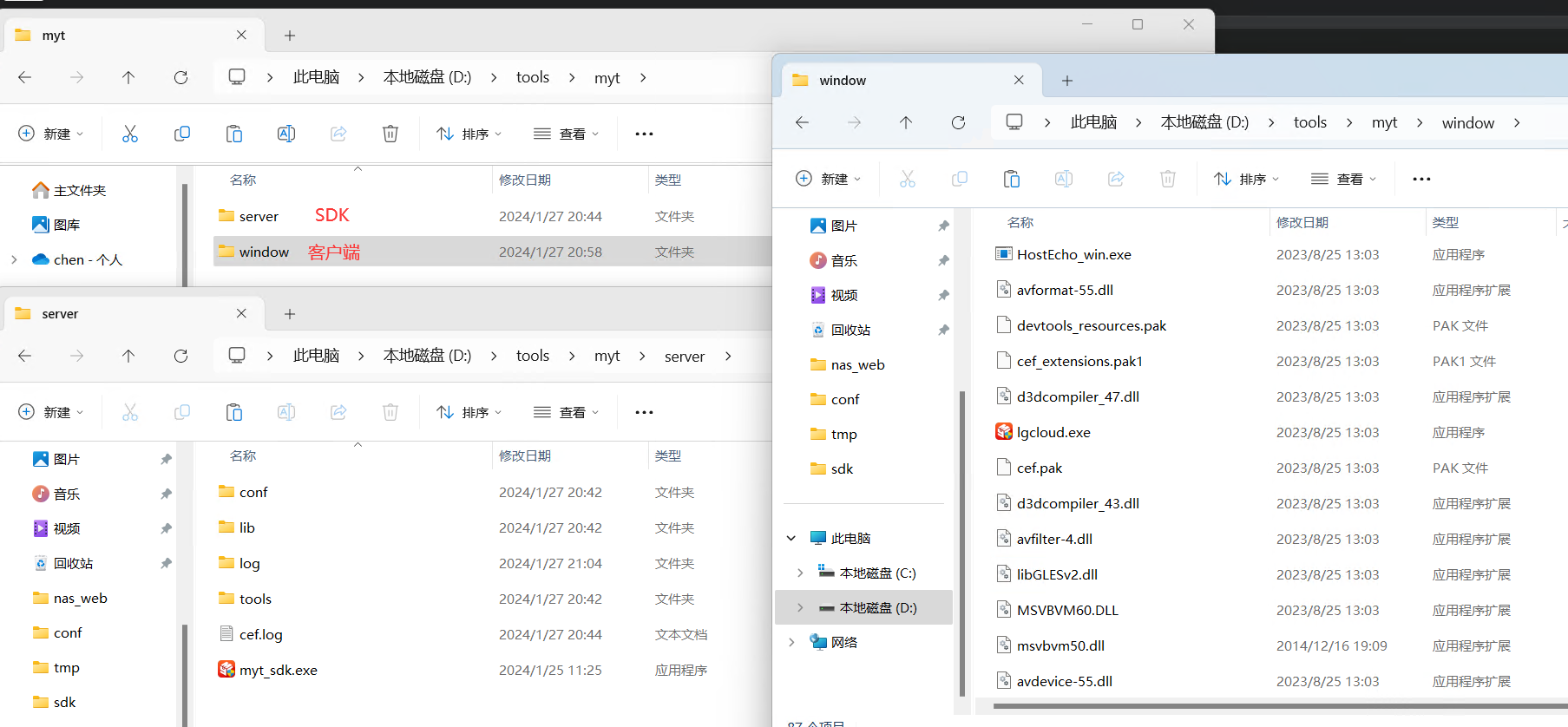Click the more options ellipsis in window folder
This screenshot has height=727, width=1568.
pyautogui.click(x=1421, y=179)
